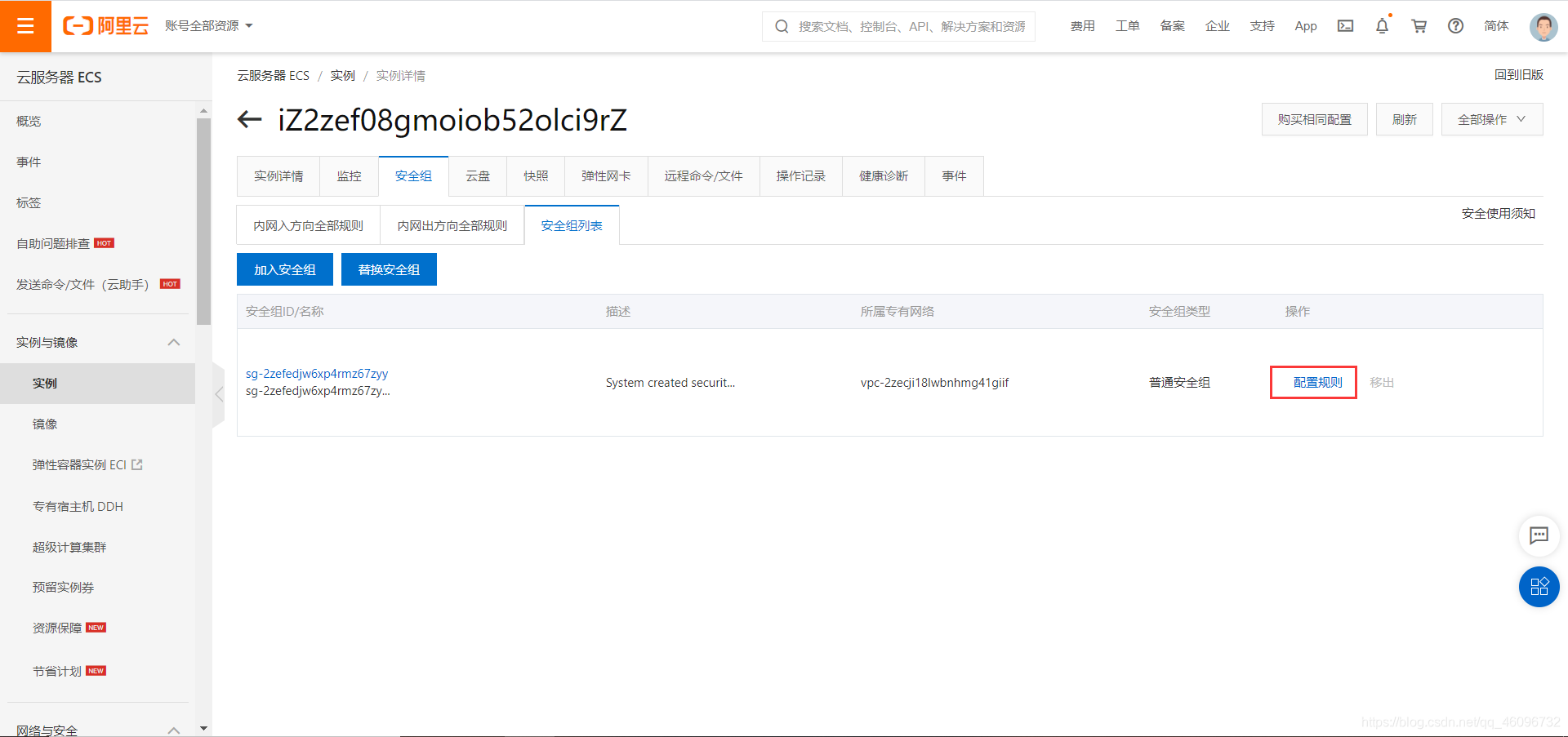Click 云服务器 ECS in the breadcrumb
This screenshot has height=737, width=1568.
[x=273, y=75]
